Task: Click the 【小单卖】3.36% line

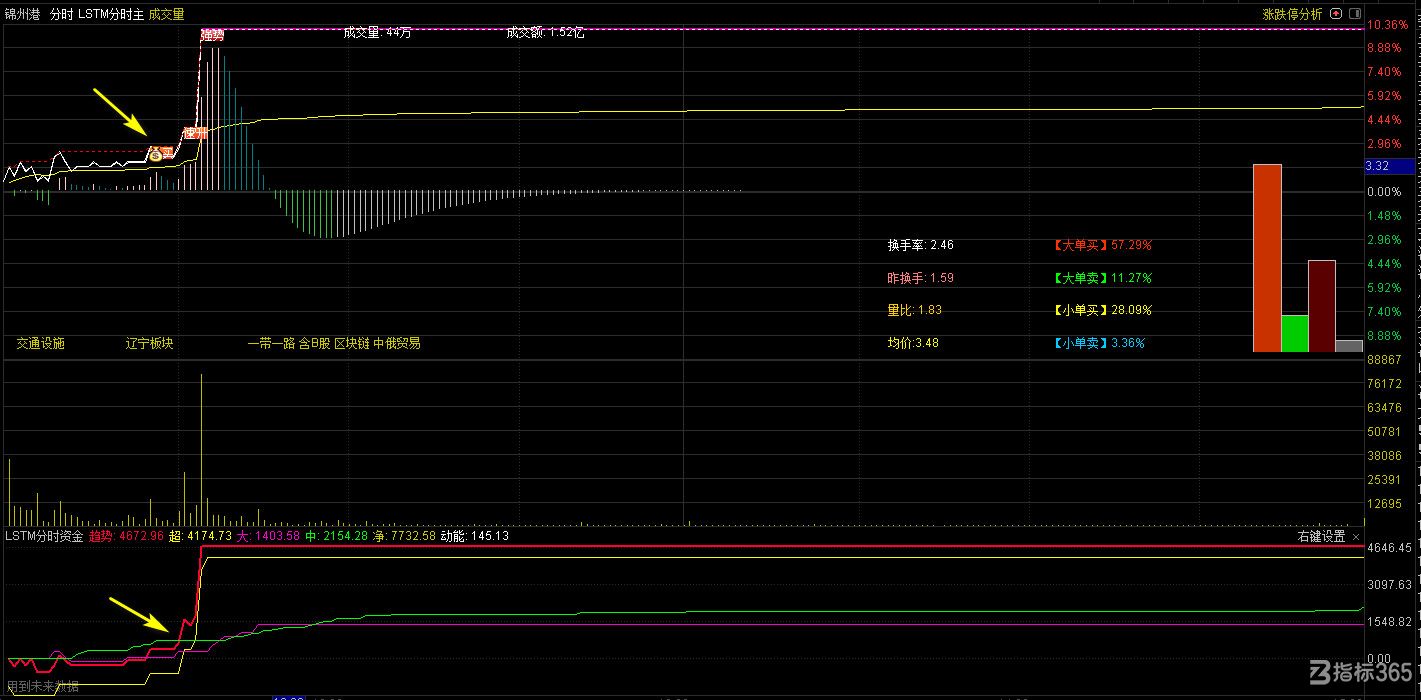Action: point(1100,343)
